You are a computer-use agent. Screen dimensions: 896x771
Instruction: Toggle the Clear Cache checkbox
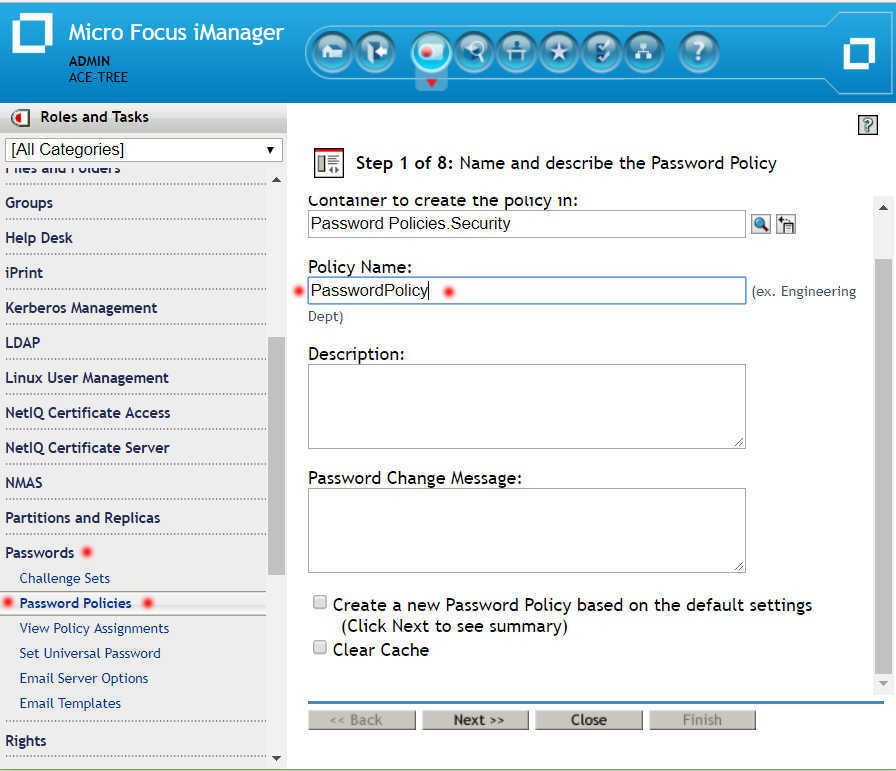[x=319, y=647]
